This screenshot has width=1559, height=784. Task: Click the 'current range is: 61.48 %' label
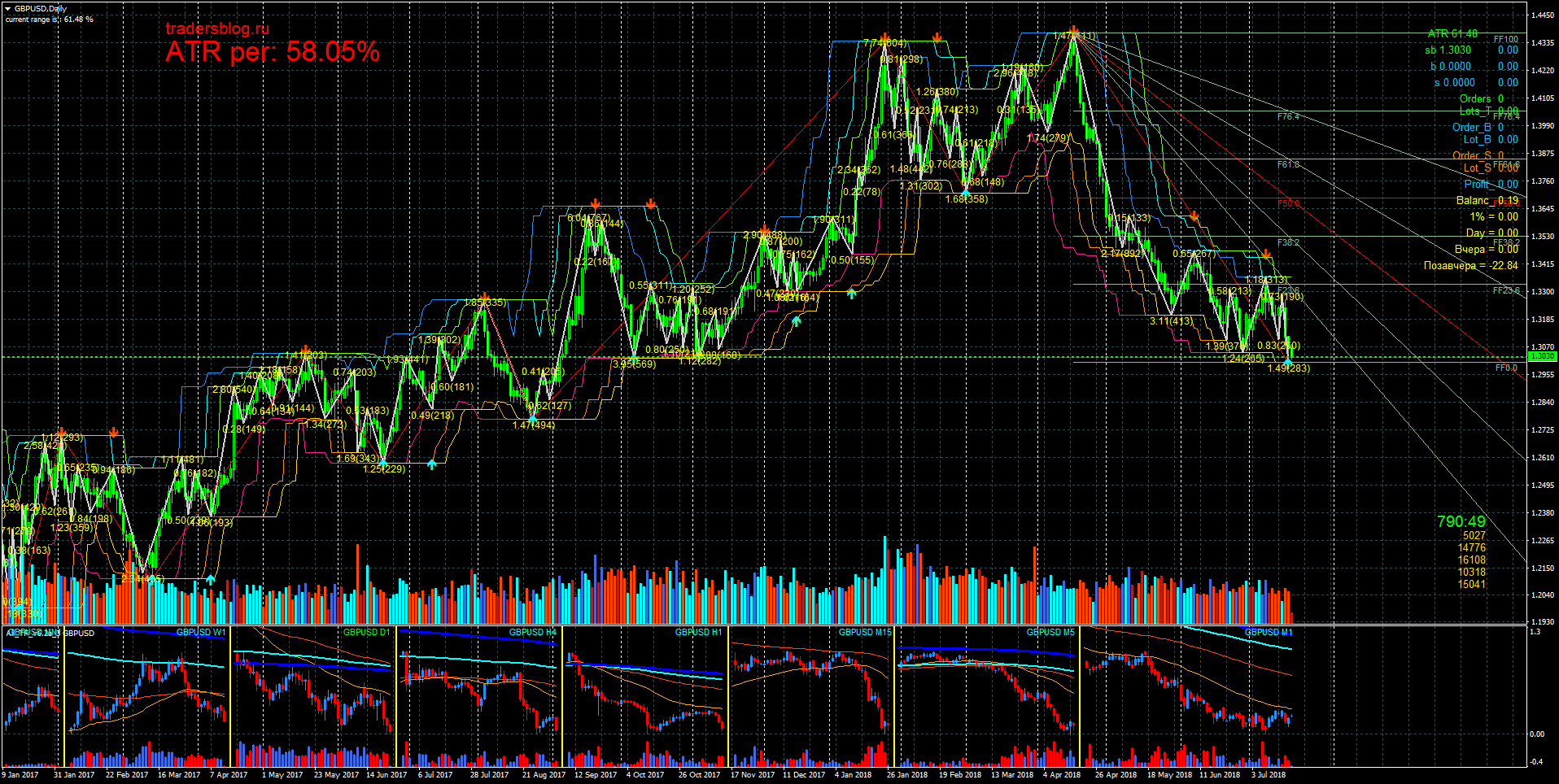point(49,19)
